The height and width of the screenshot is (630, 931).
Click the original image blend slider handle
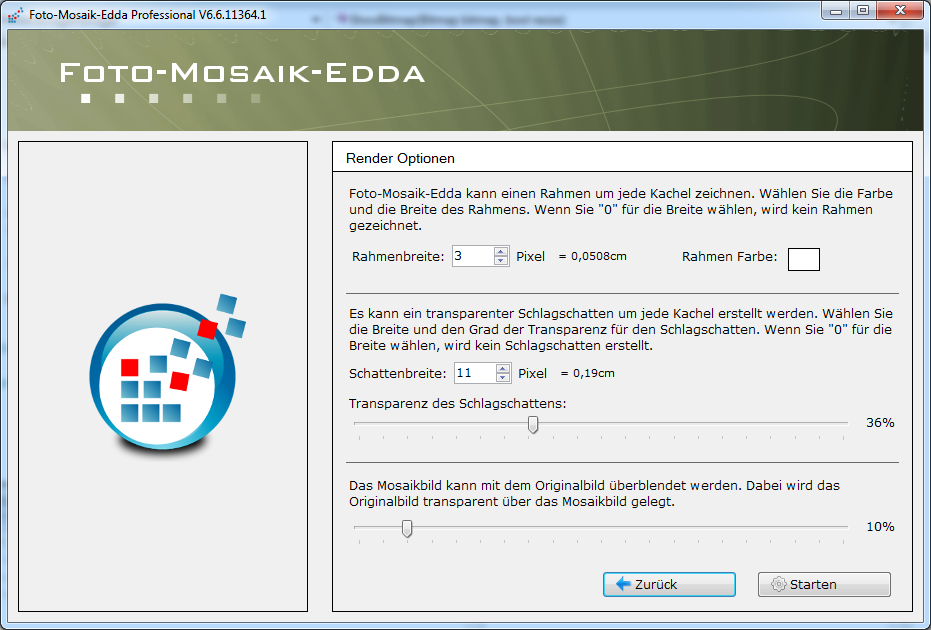pos(407,528)
